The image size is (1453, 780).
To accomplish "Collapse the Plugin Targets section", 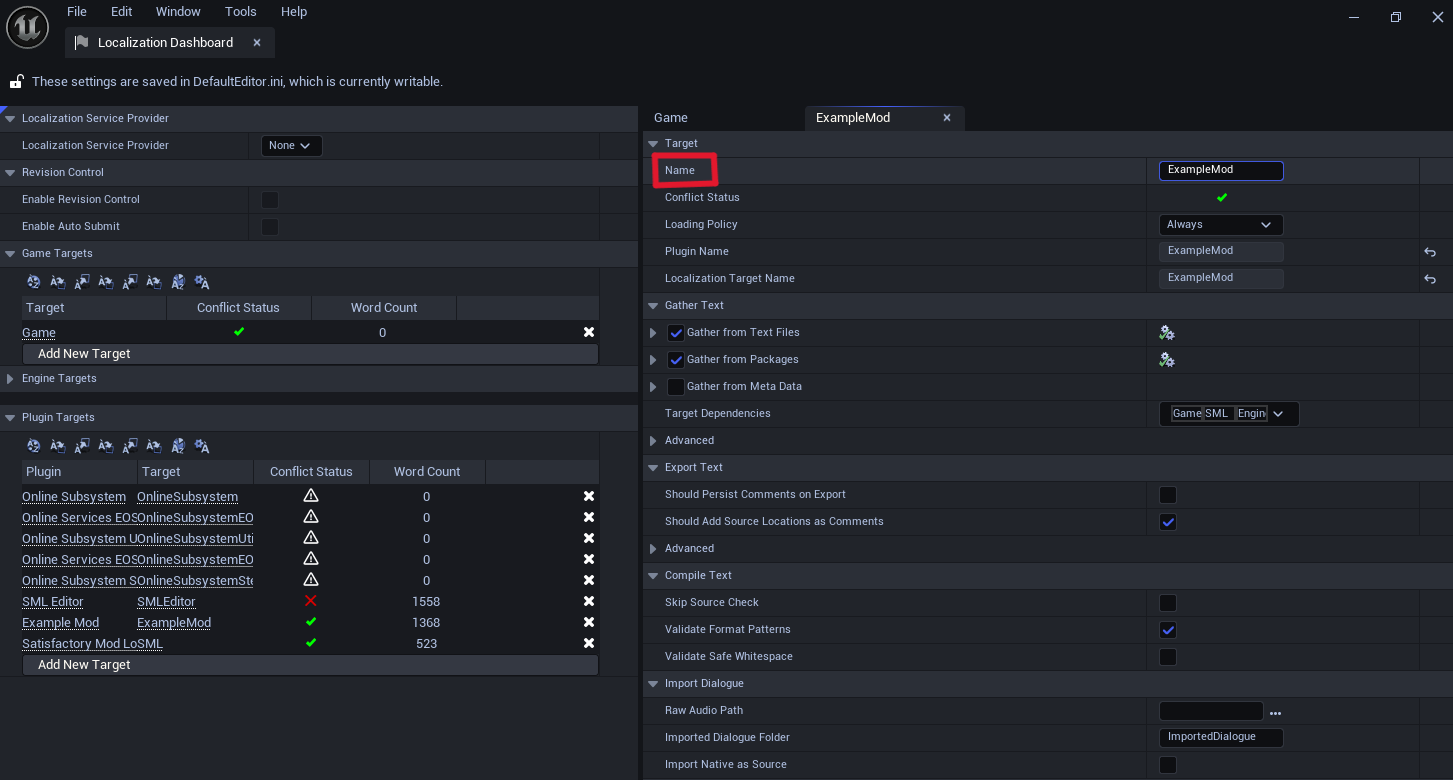I will click(11, 418).
